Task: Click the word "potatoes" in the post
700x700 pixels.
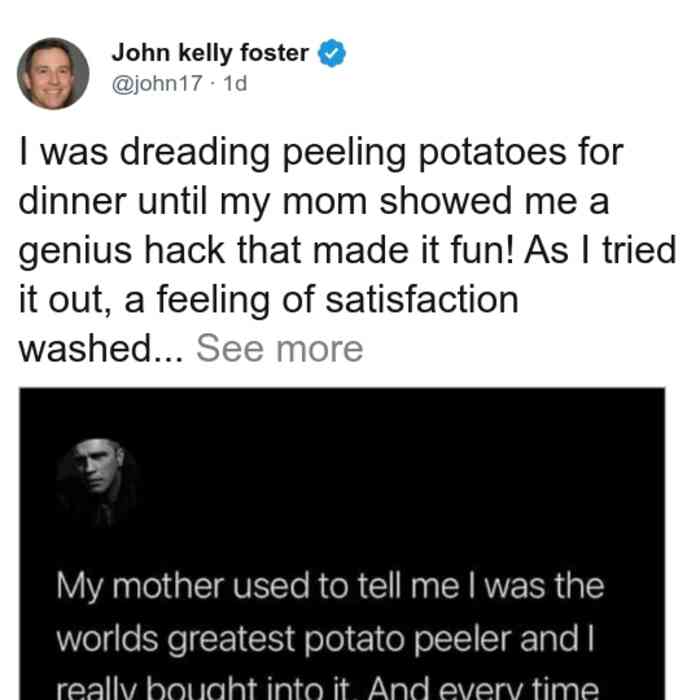Action: [x=492, y=154]
